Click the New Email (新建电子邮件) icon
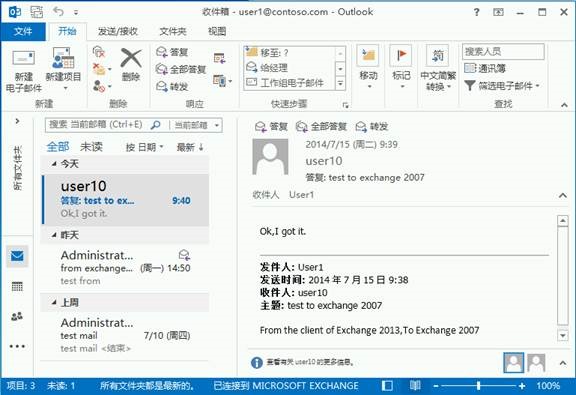 24,59
